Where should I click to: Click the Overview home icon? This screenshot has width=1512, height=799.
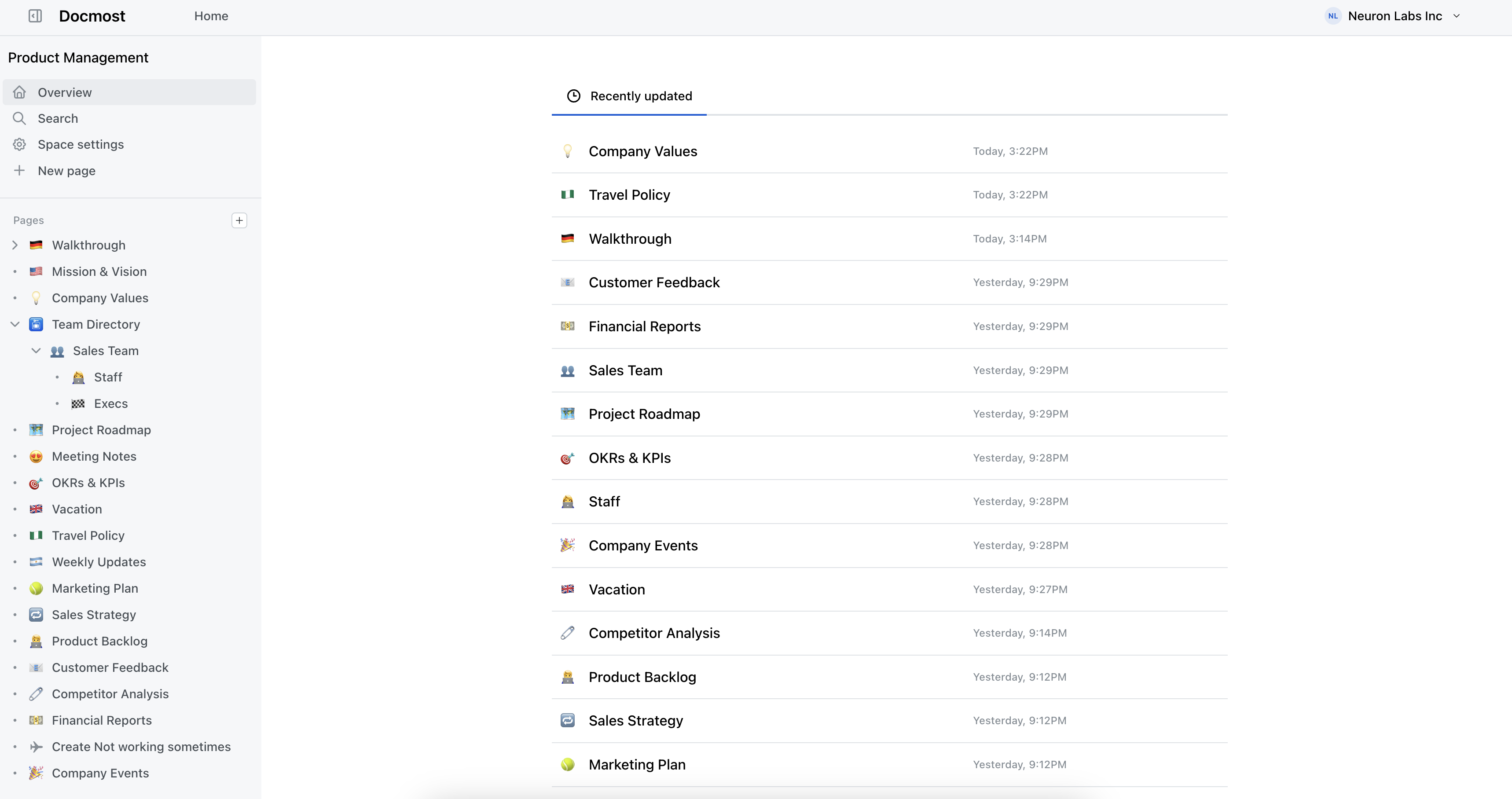click(x=19, y=92)
